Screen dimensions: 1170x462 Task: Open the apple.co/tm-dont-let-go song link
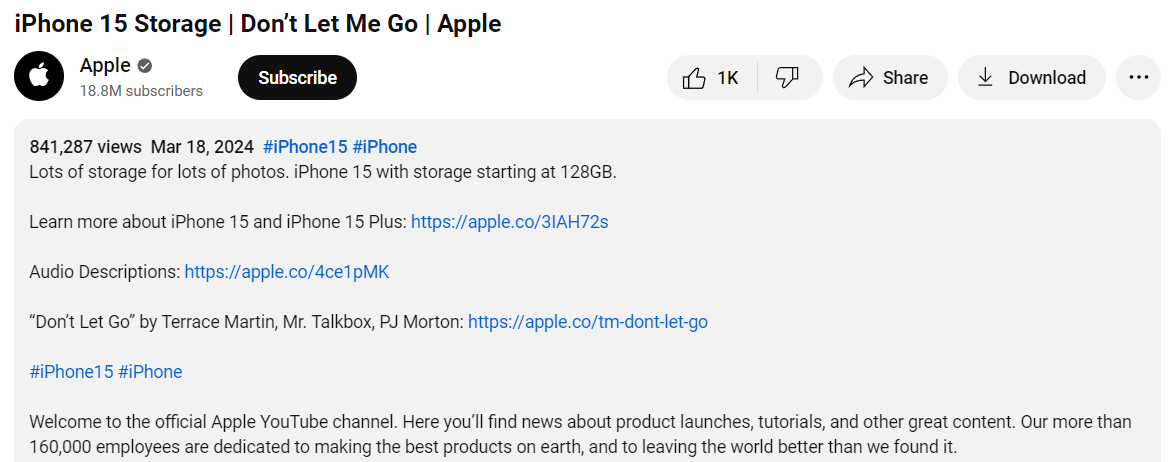click(x=588, y=322)
